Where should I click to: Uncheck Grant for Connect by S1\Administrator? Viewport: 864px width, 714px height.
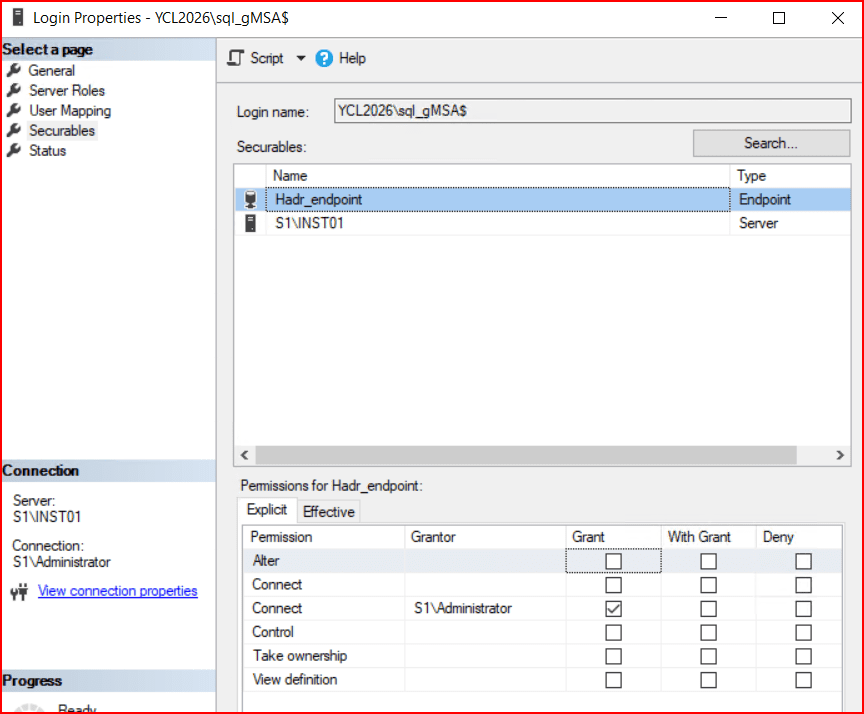click(613, 608)
